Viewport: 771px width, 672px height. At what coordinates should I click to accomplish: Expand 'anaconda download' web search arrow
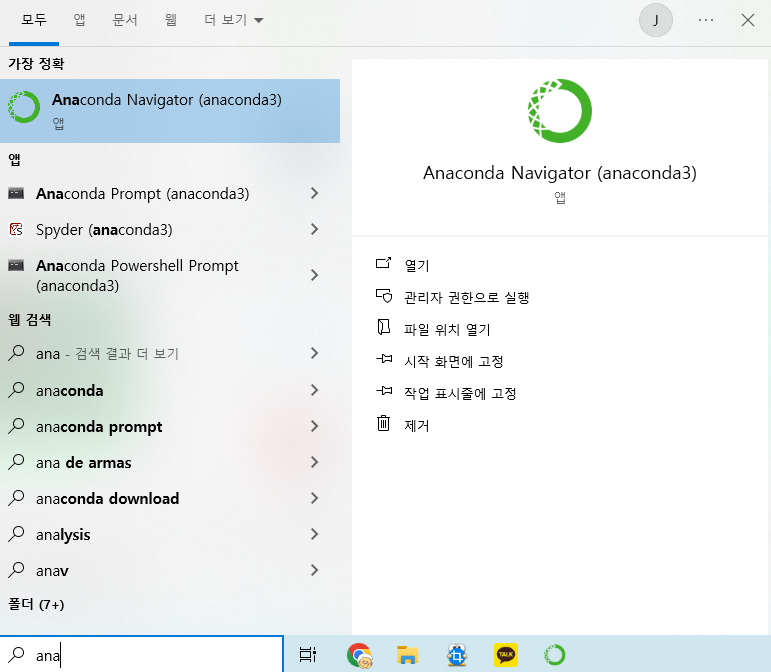coord(315,498)
